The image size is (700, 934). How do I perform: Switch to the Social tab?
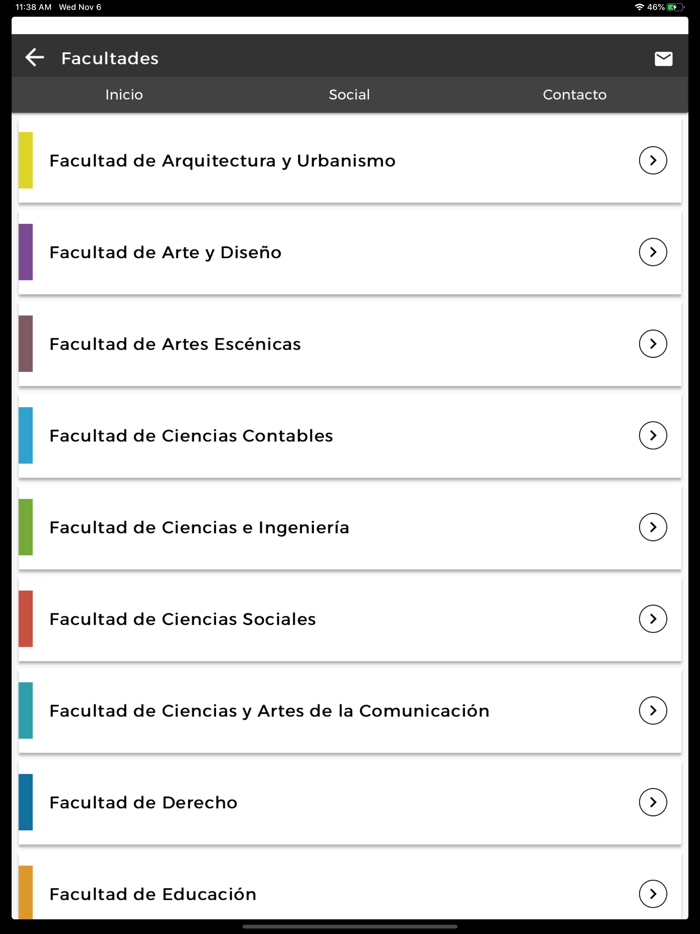[349, 94]
